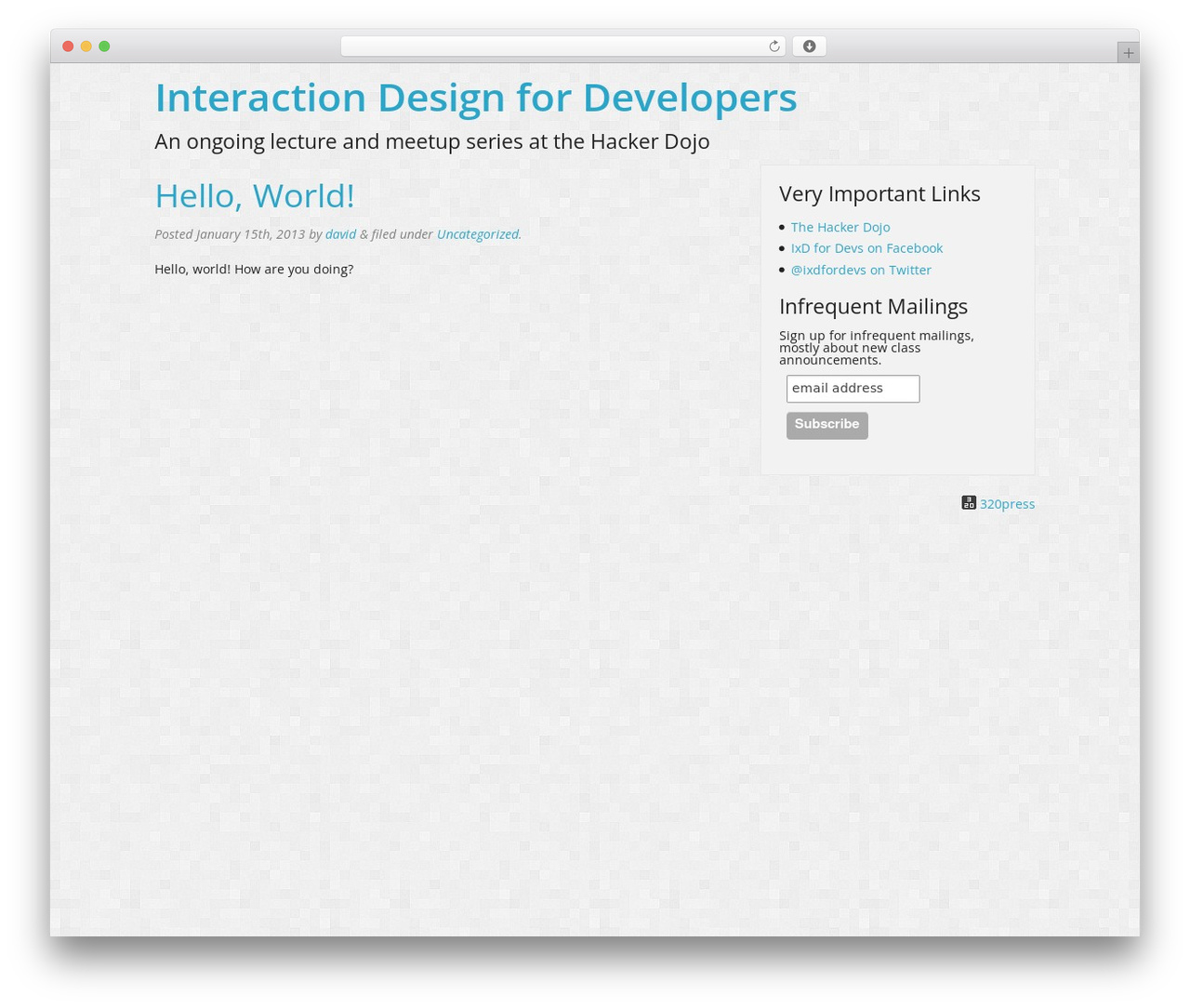Click the 'Posted January 15th, 2013' date text
The height and width of the screenshot is (1008, 1190).
tap(230, 234)
